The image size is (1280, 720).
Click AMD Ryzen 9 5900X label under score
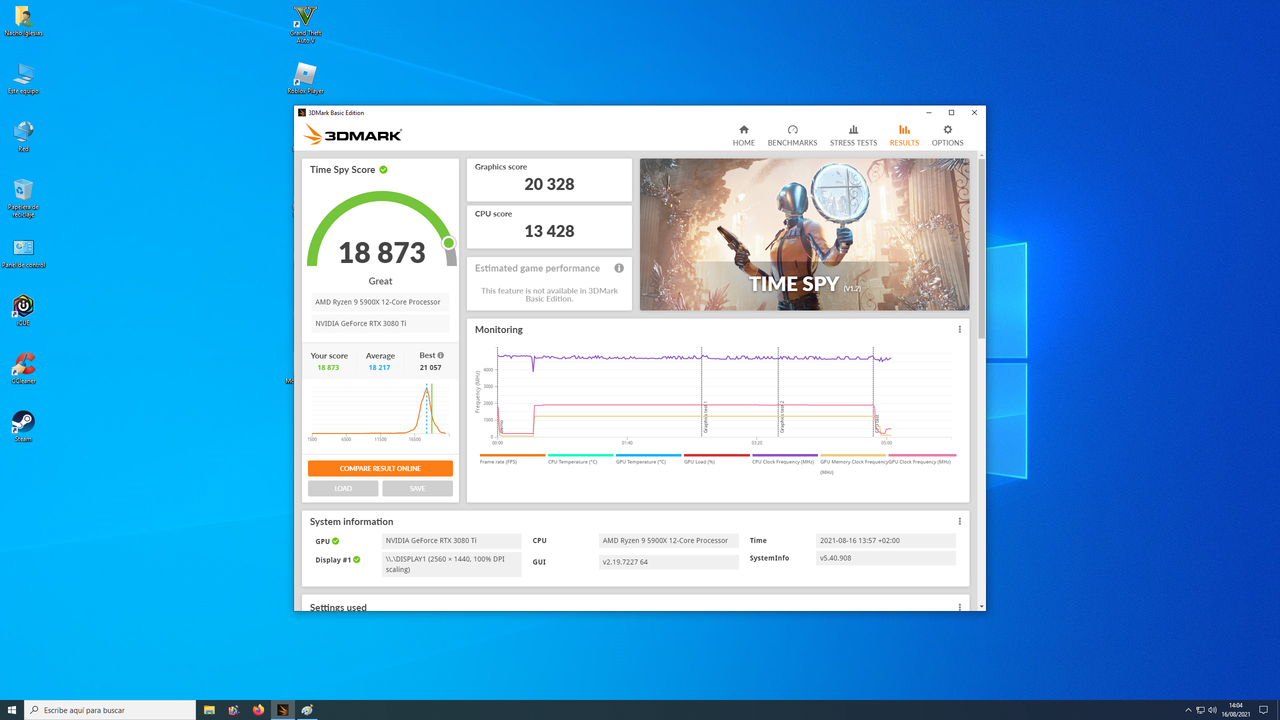(379, 302)
